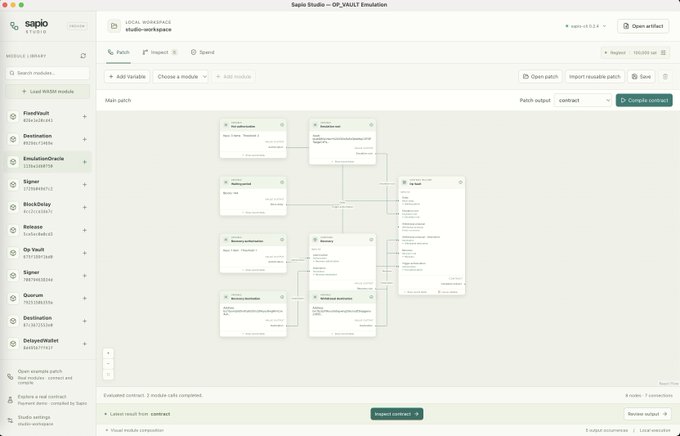Delete patch with trash icon

pos(665,77)
